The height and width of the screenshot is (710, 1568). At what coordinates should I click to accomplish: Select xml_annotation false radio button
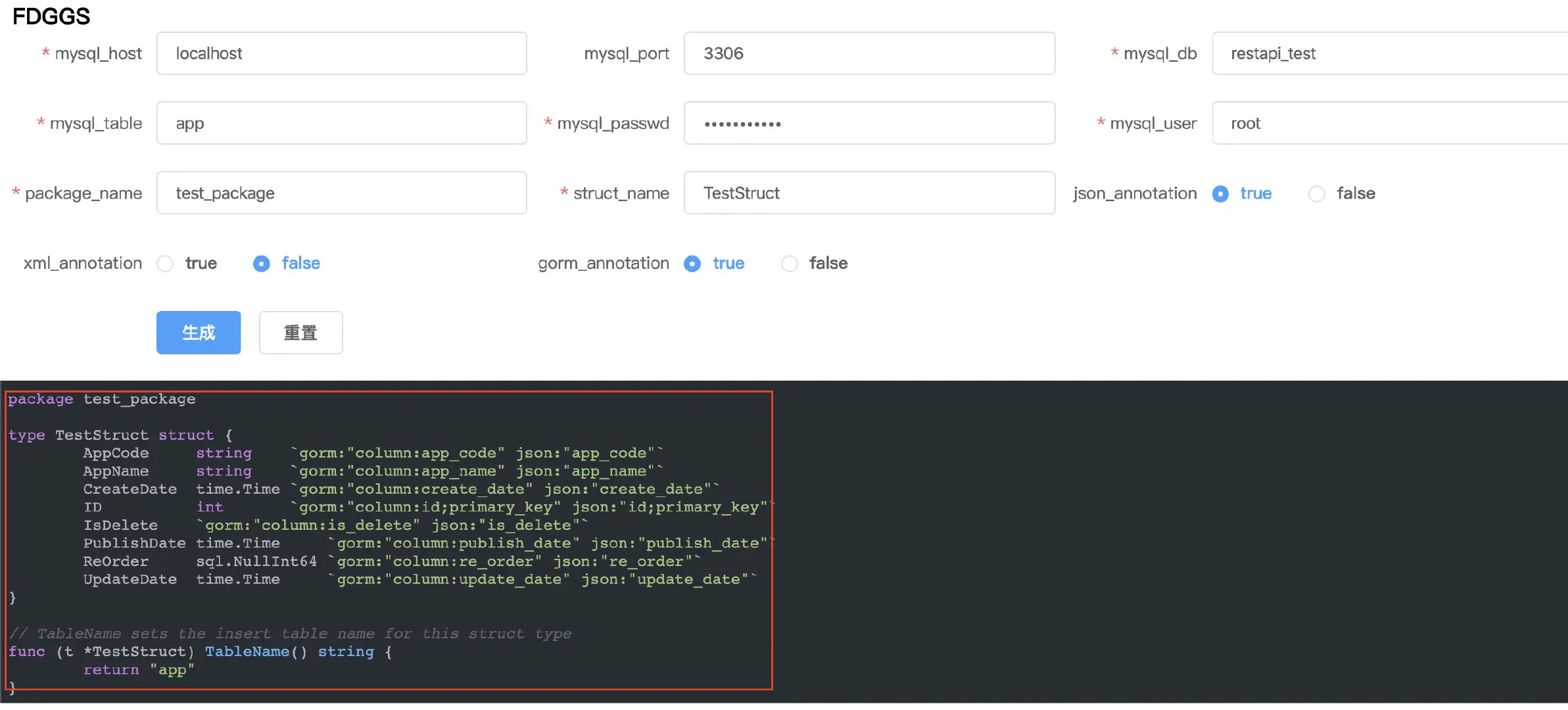point(262,264)
